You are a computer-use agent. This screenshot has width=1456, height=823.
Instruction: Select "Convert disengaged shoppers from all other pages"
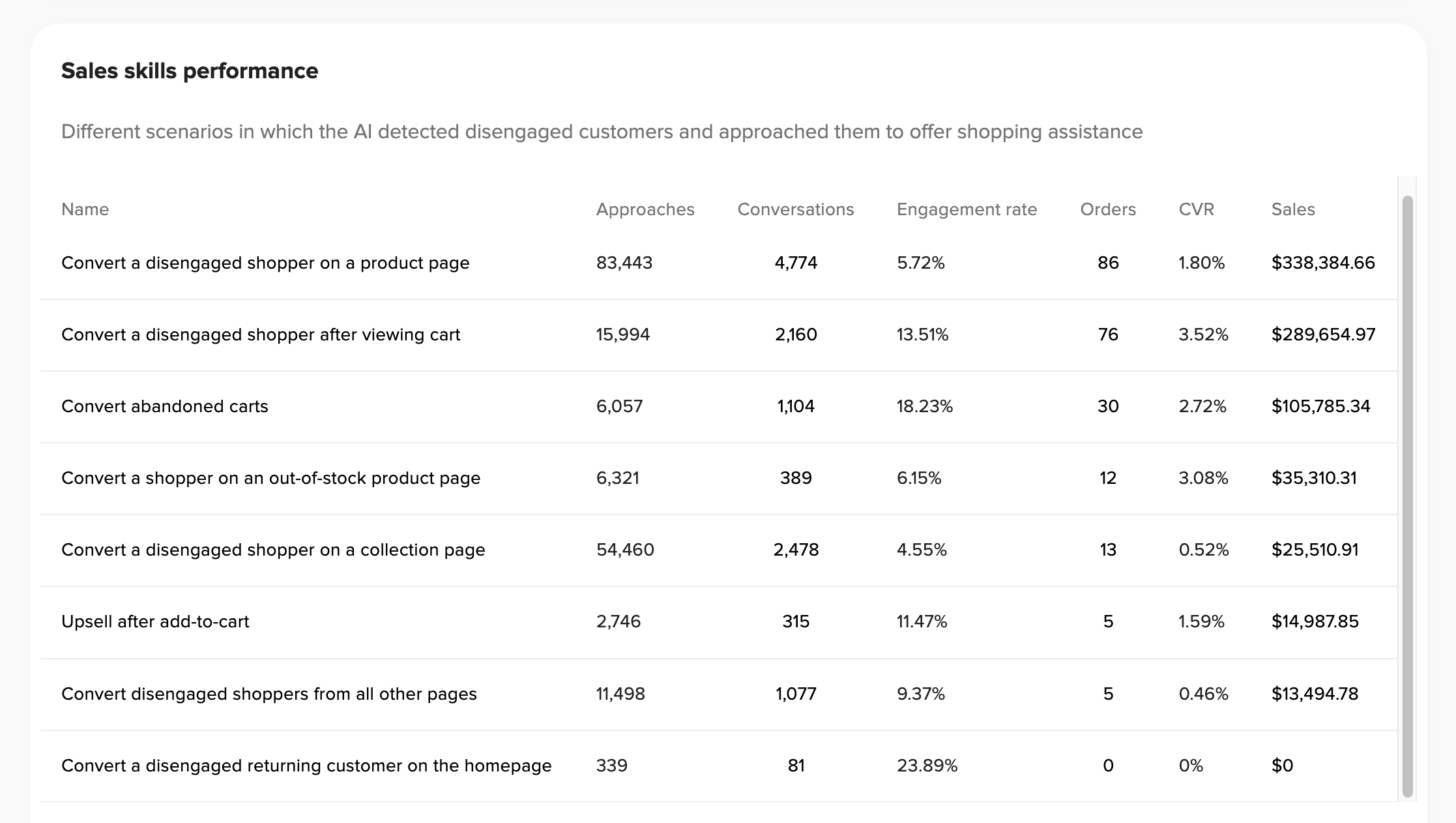pos(269,694)
